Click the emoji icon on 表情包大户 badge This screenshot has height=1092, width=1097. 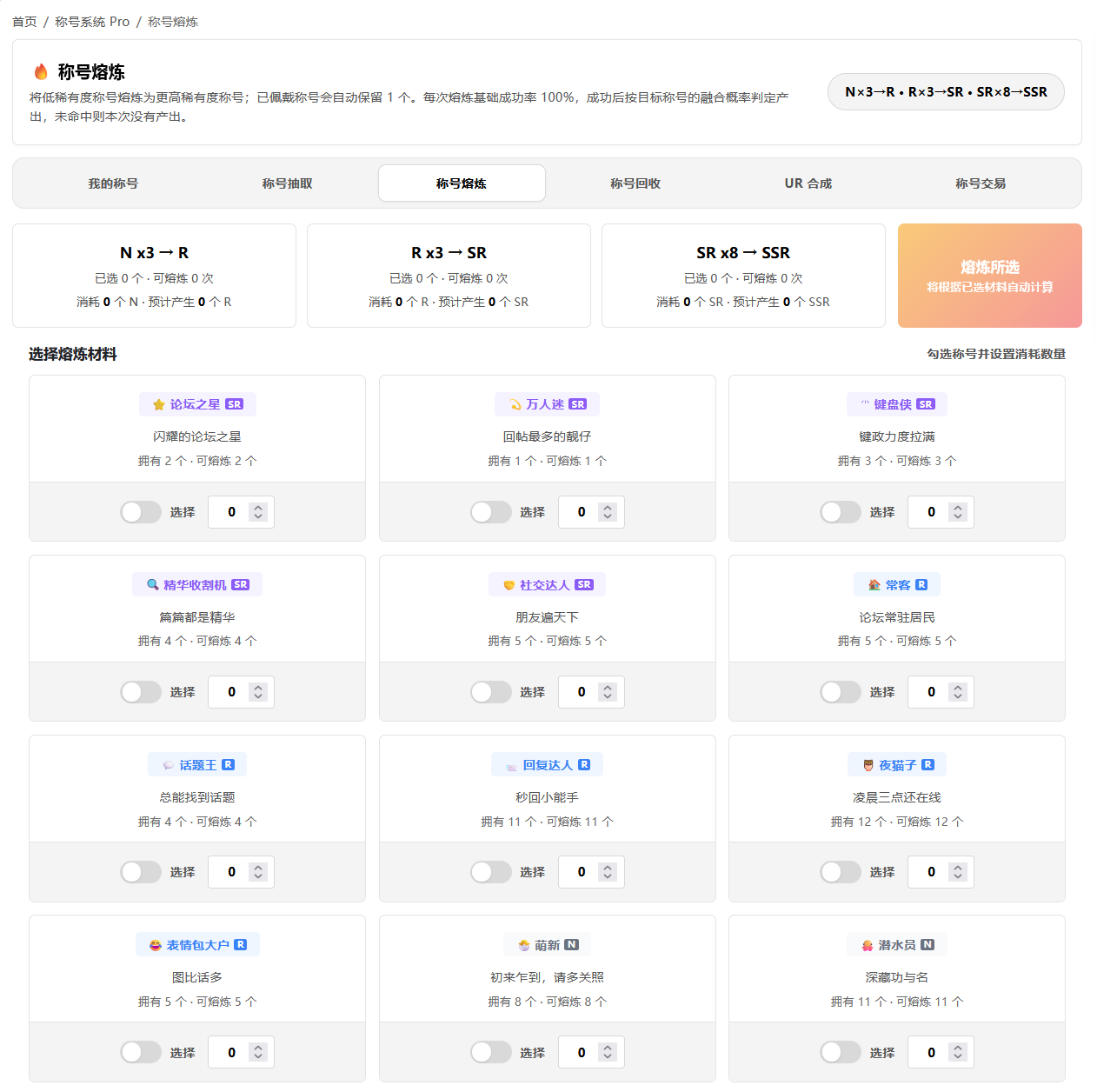(156, 945)
